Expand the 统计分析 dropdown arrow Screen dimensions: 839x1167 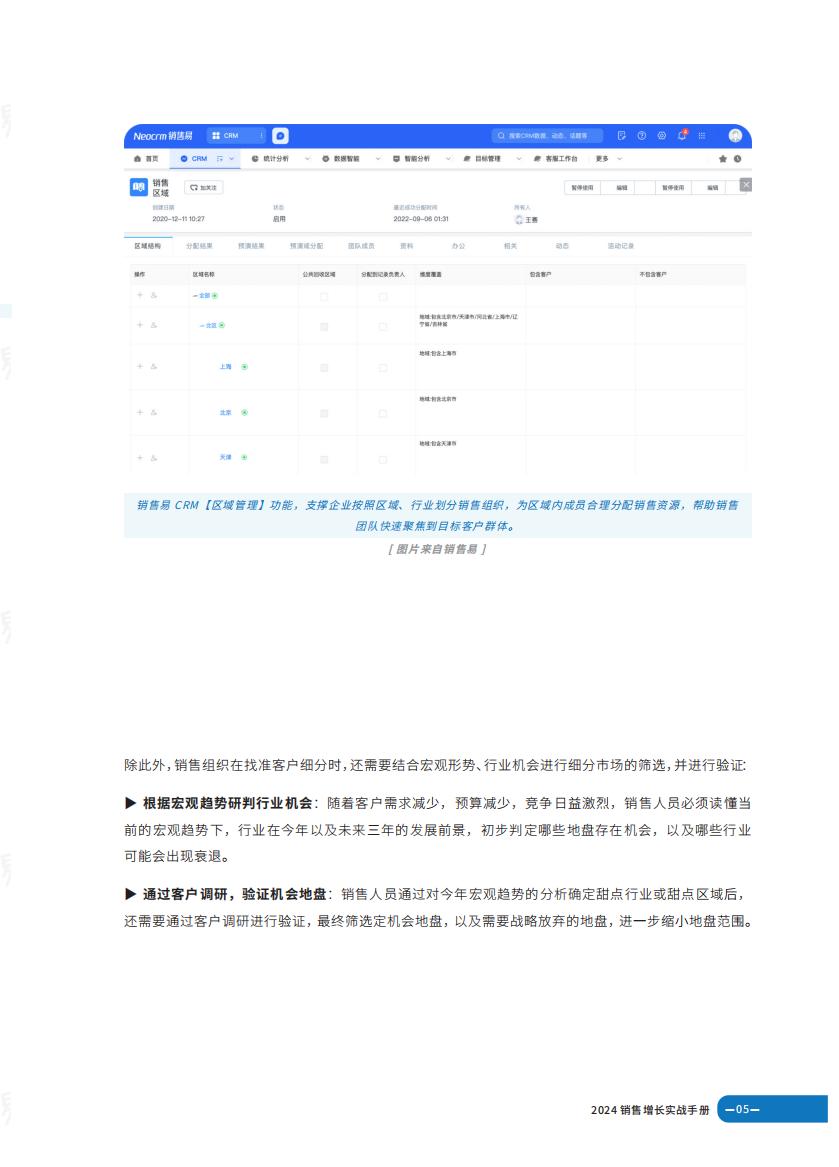307,159
